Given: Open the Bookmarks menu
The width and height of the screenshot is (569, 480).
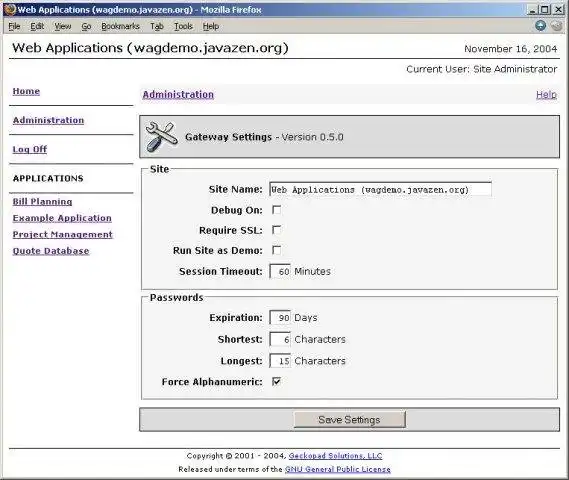Looking at the screenshot, I should pyautogui.click(x=120, y=26).
